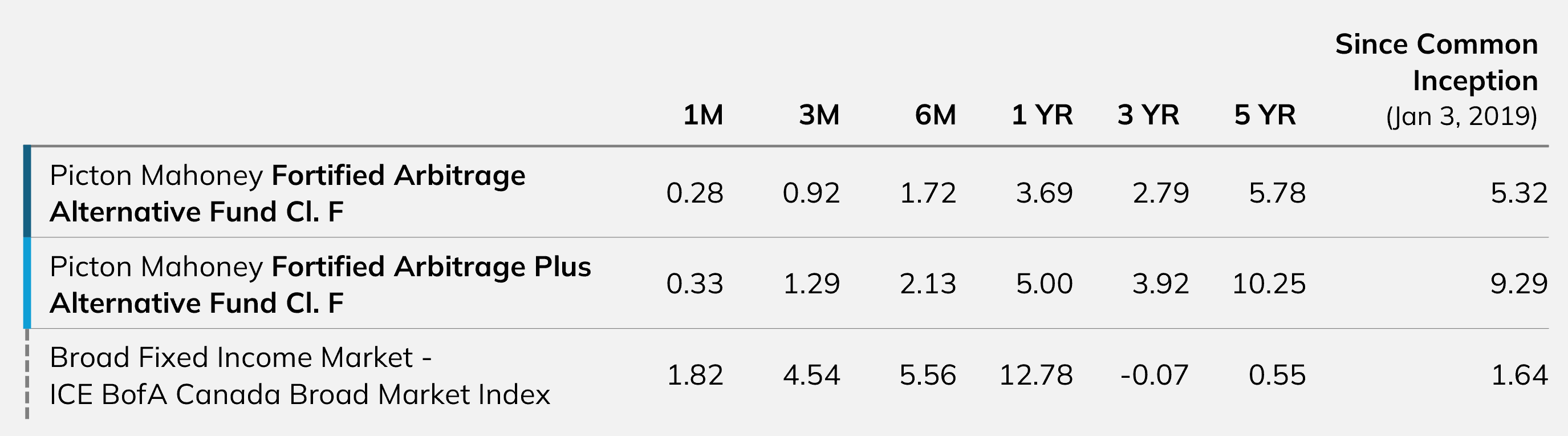Viewport: 1568px width, 436px height.
Task: Click the light blue Arbitrage Plus color bar
Action: (27, 283)
